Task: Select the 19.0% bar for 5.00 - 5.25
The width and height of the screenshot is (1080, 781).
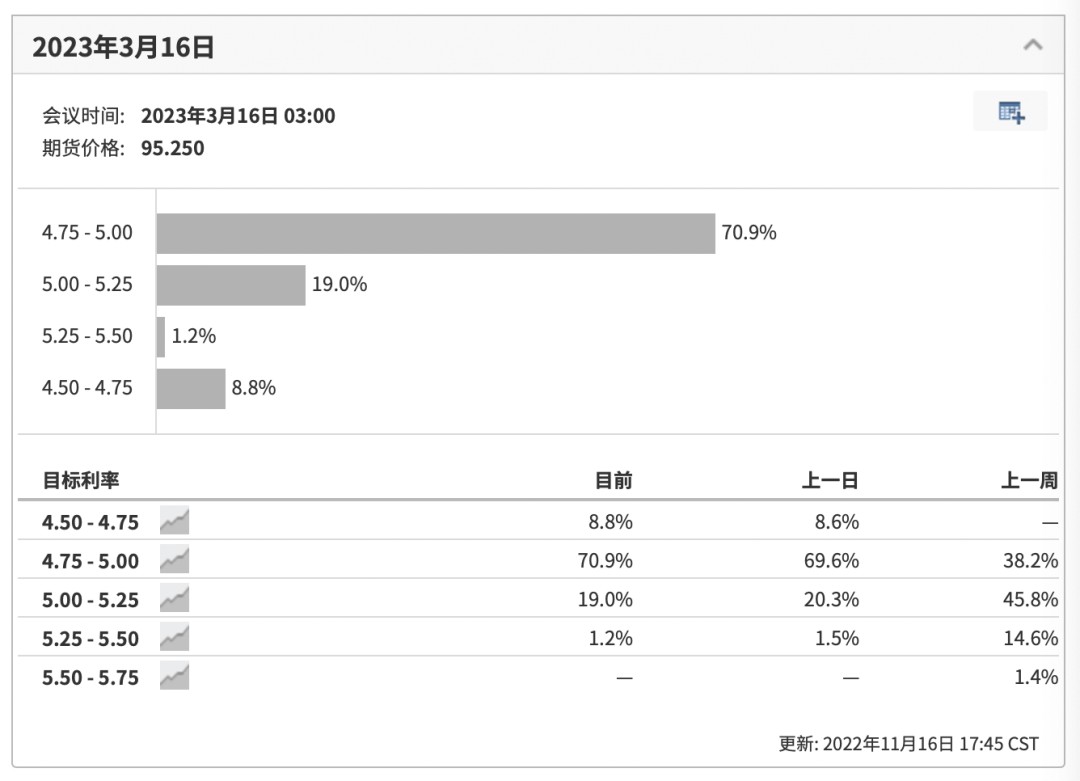Action: point(230,285)
